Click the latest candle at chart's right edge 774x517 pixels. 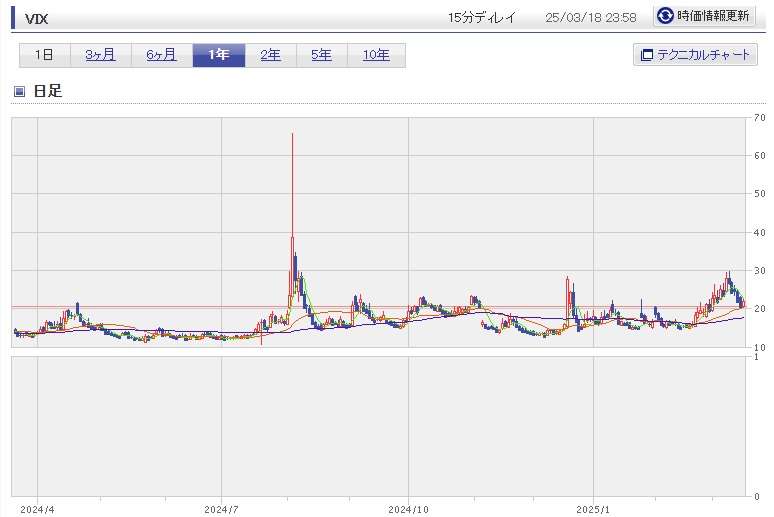(743, 304)
